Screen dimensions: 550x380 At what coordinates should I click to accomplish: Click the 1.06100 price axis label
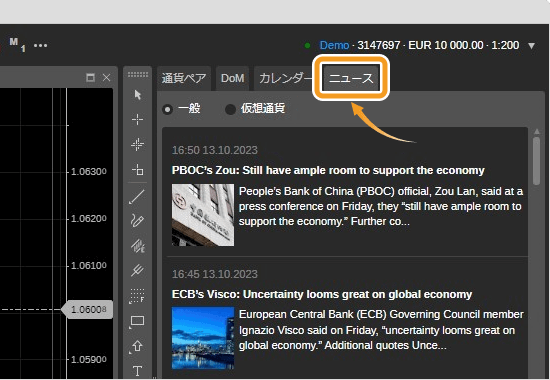point(89,266)
